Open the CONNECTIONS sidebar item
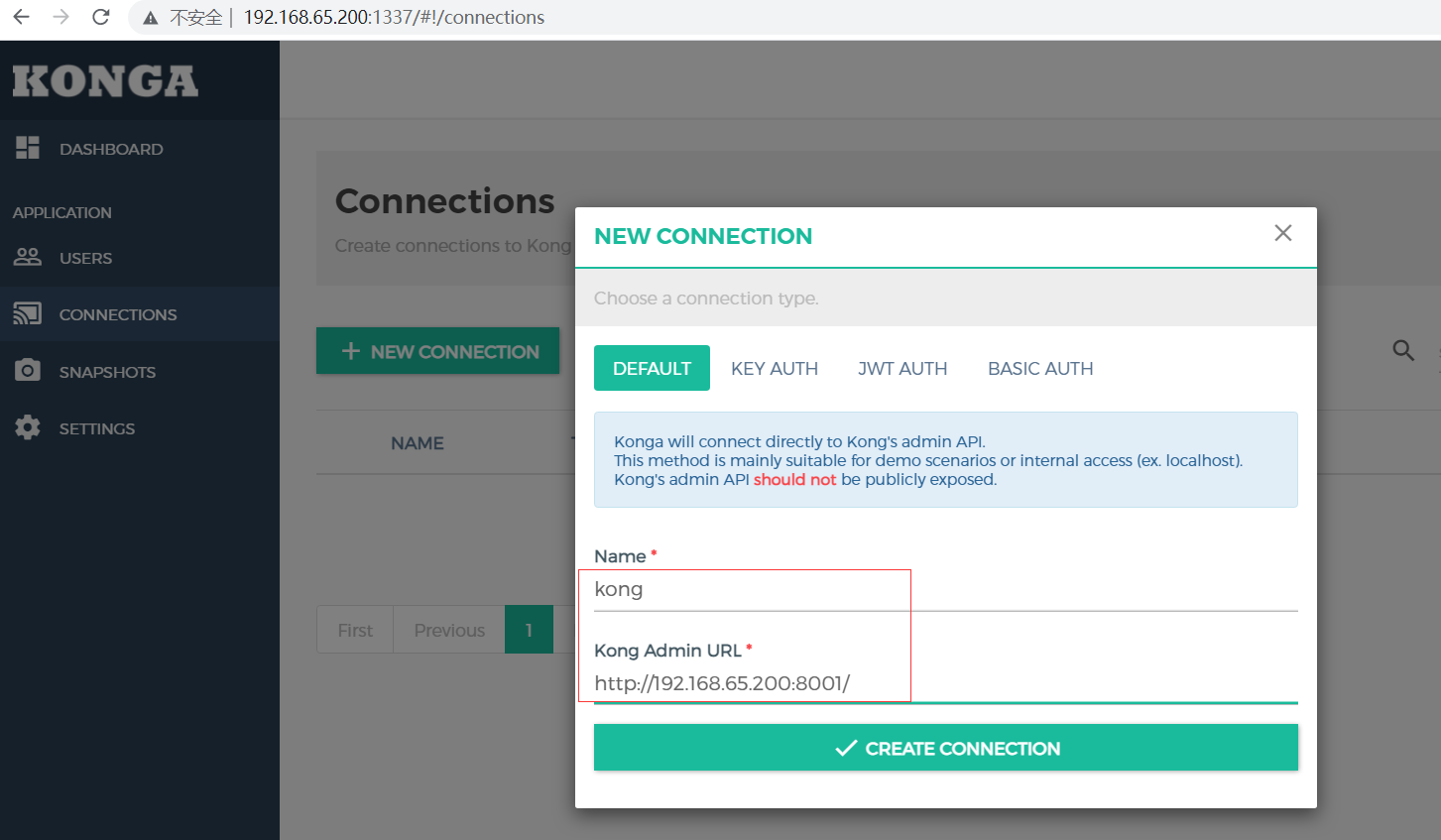1441x840 pixels. tap(140, 314)
